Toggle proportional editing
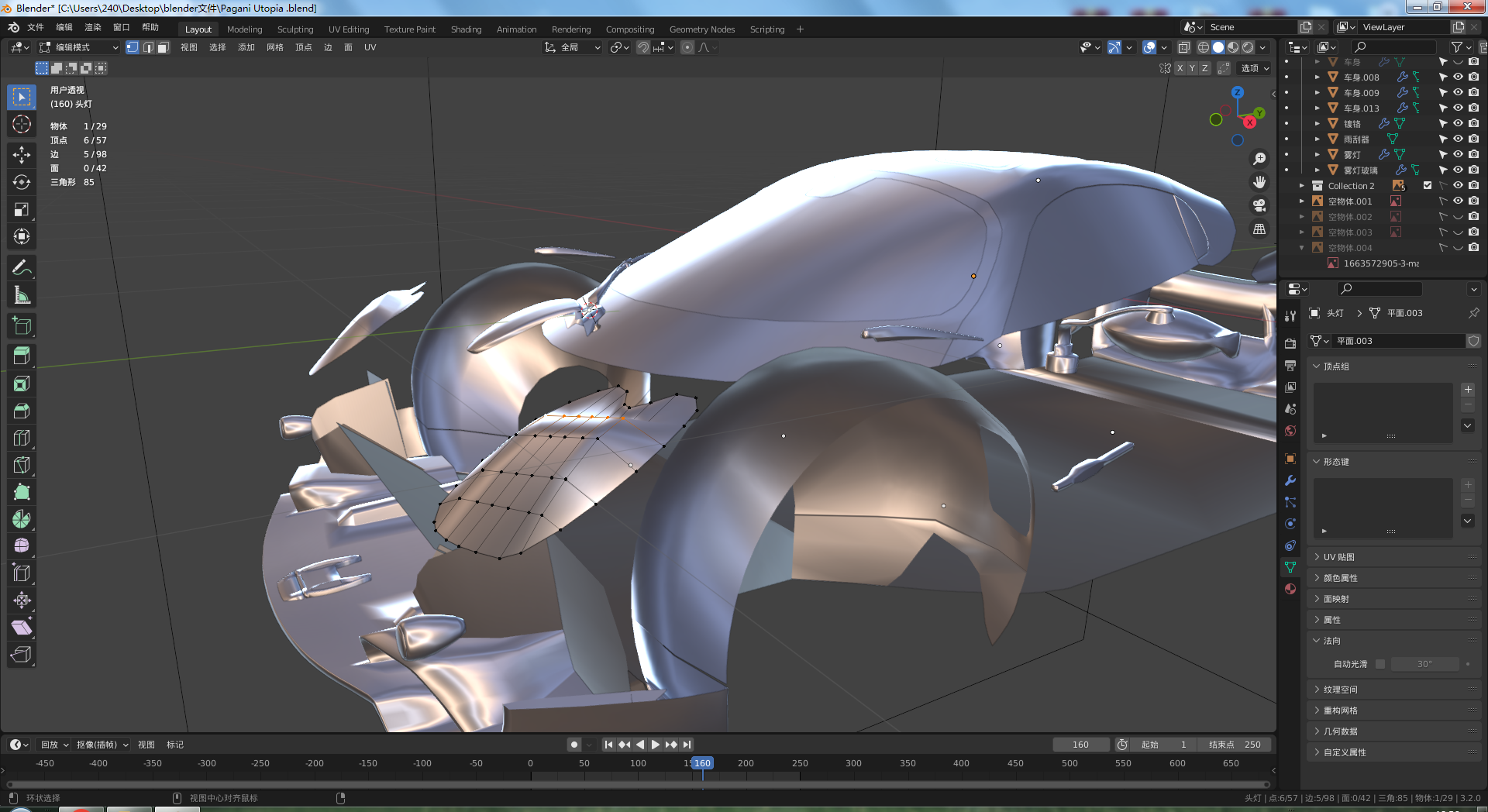 point(687,47)
